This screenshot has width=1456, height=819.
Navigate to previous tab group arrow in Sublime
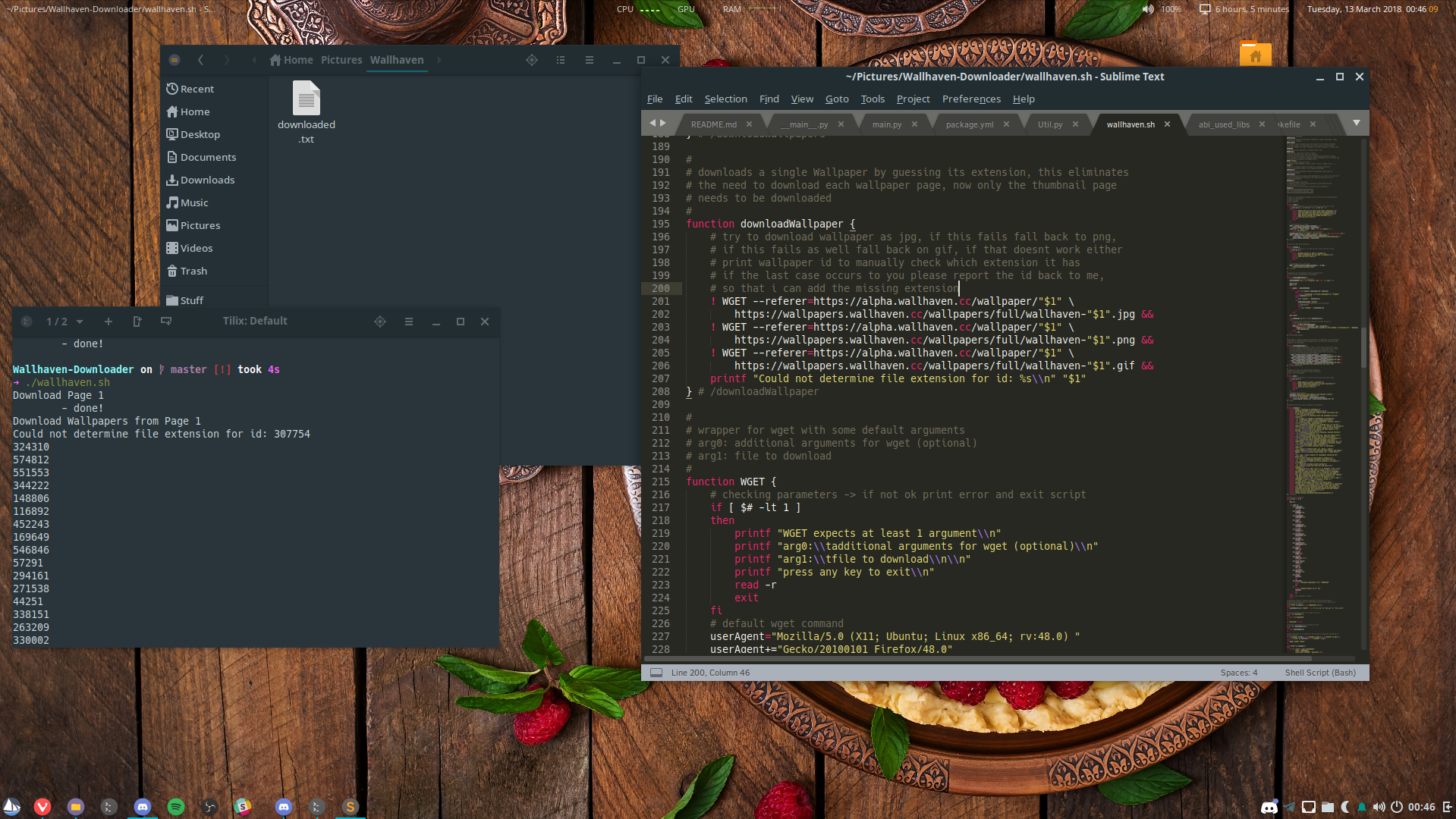tap(652, 123)
